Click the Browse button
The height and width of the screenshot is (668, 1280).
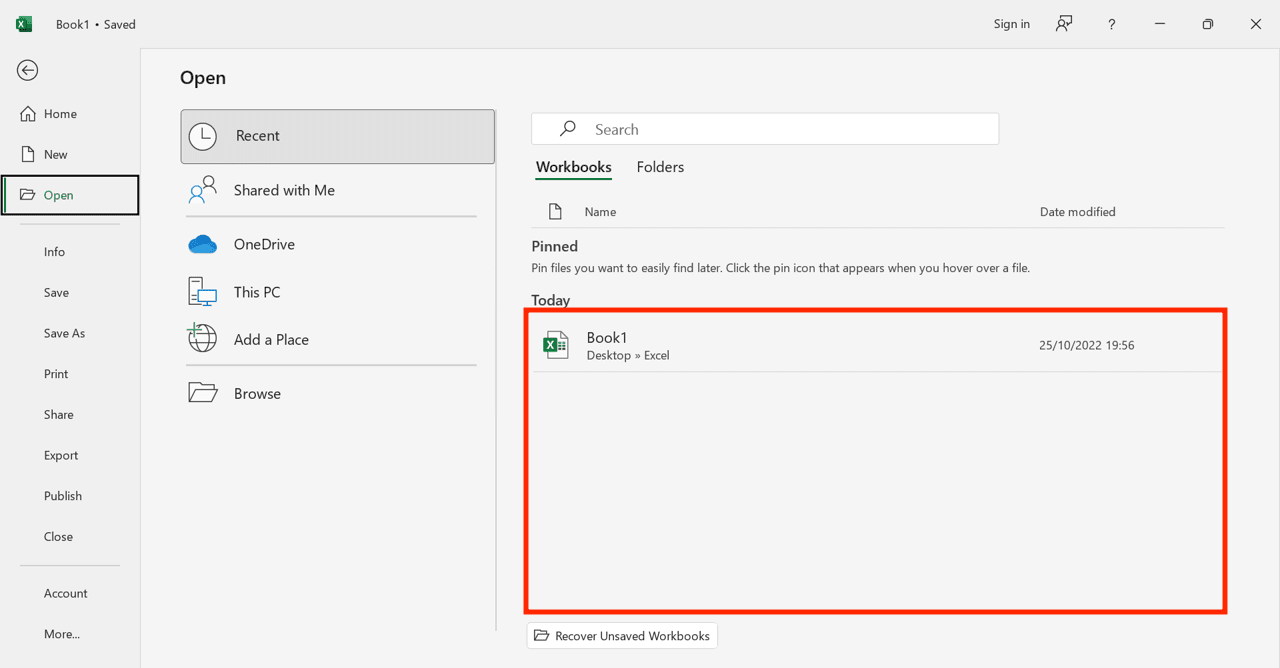(x=338, y=393)
